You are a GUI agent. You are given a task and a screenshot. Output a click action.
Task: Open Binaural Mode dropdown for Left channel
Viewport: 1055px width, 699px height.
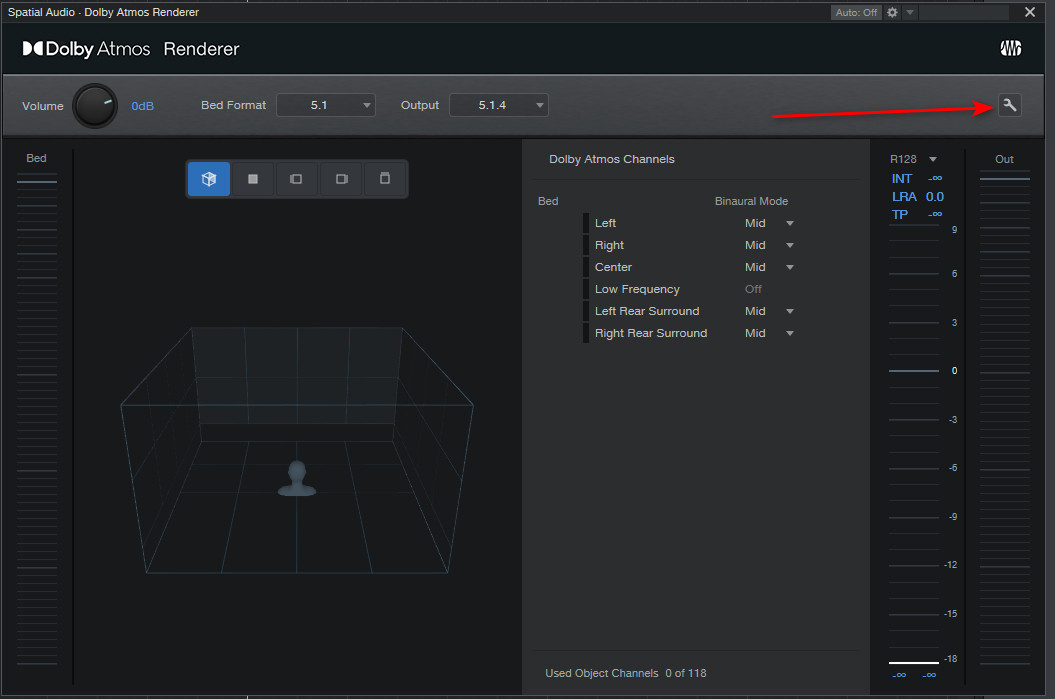coord(790,223)
